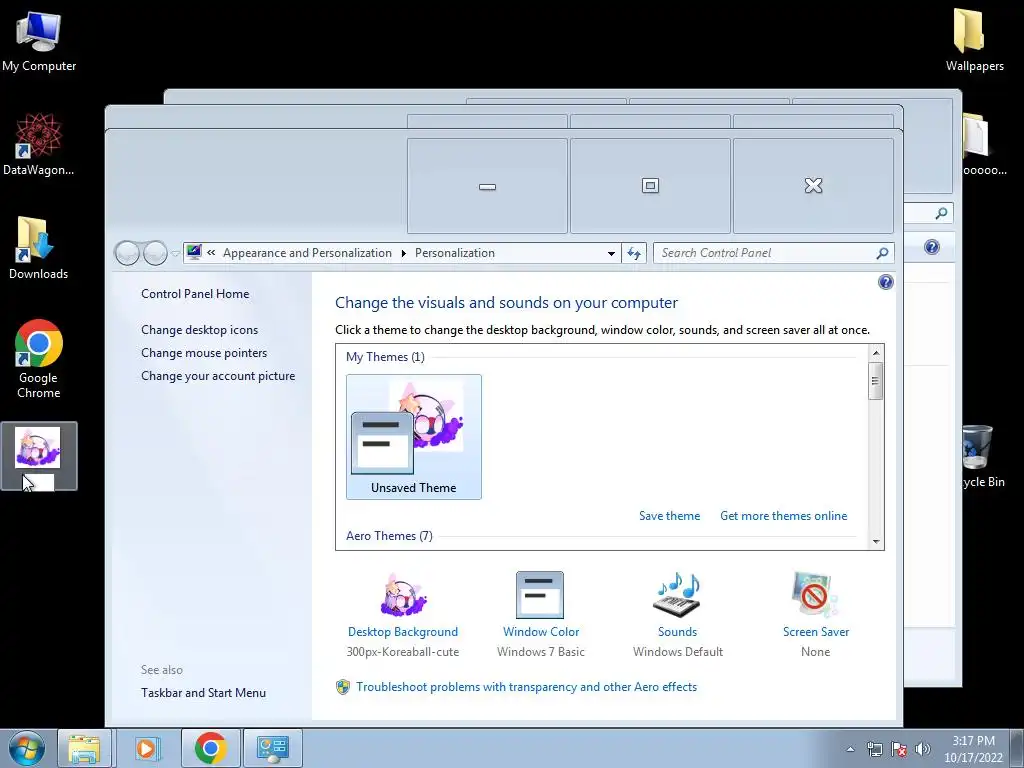Open Windows Explorer from the taskbar
This screenshot has height=768, width=1024.
pyautogui.click(x=84, y=748)
